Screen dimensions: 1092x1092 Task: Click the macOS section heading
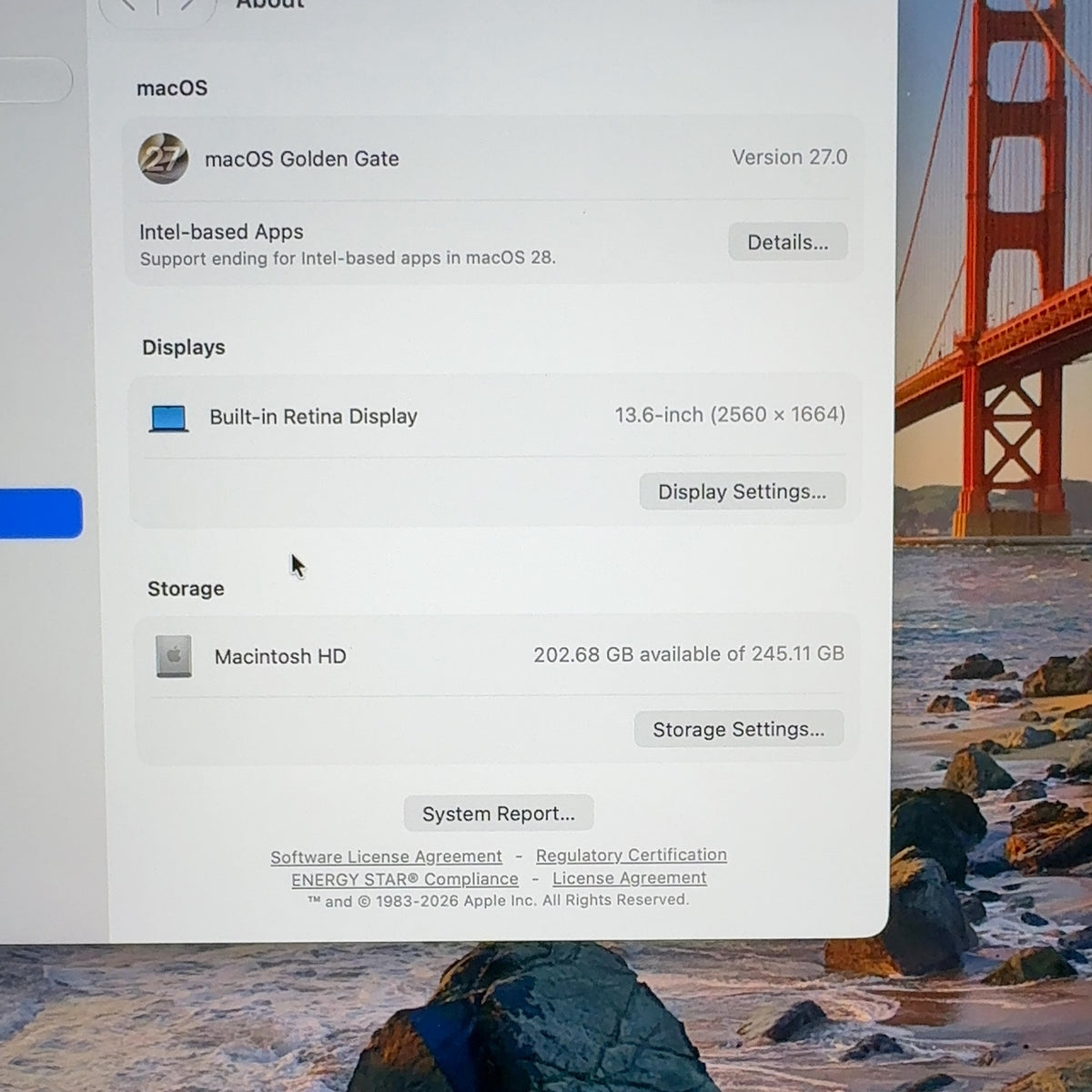172,88
